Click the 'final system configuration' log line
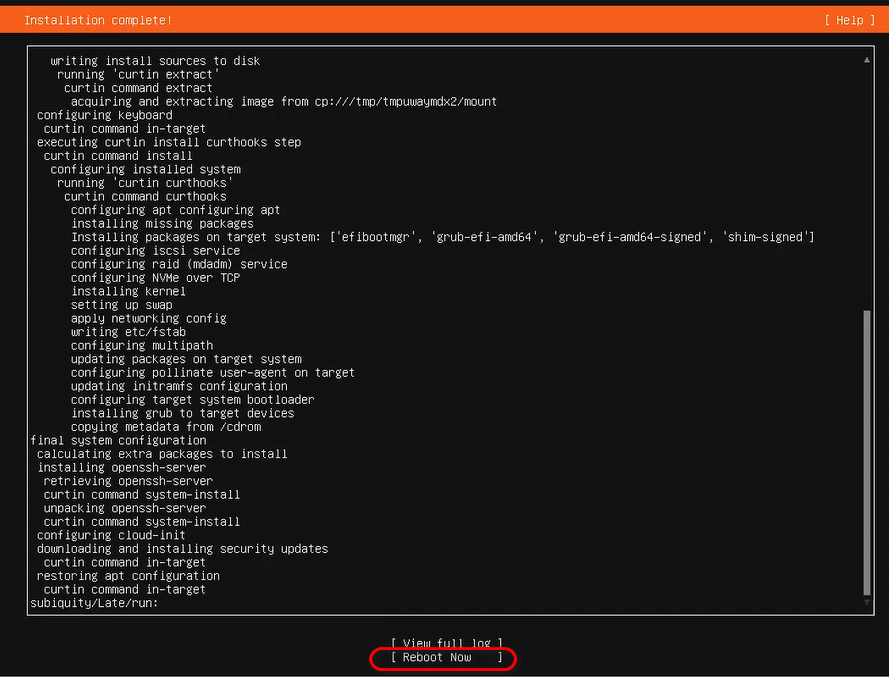Image resolution: width=889 pixels, height=677 pixels. 118,440
